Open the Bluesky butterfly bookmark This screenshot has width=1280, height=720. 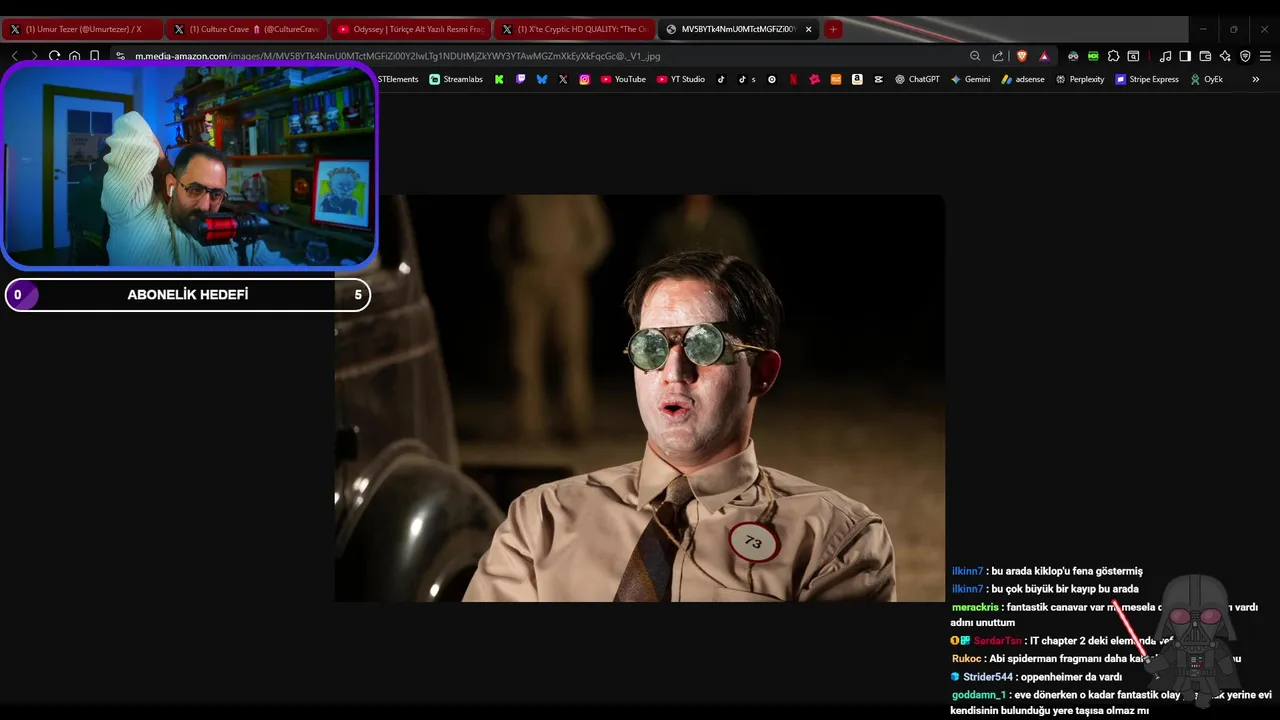(542, 79)
